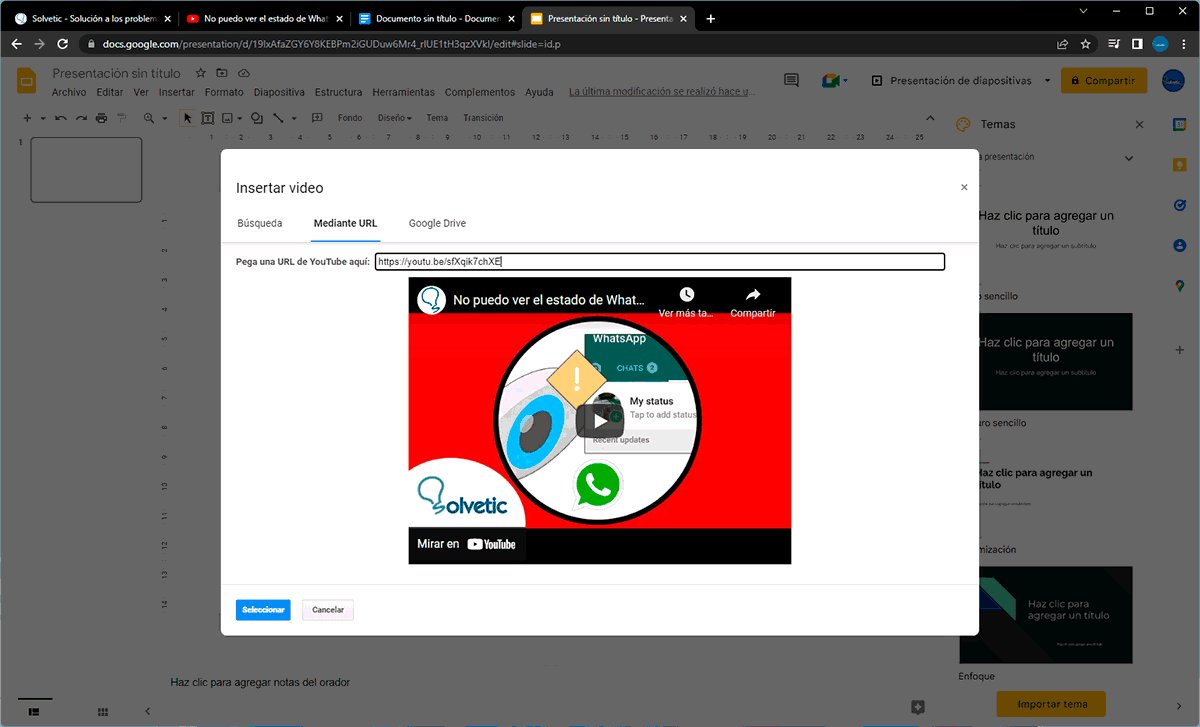Switch to filmstrip view icon
This screenshot has height=727, width=1200.
tap(34, 711)
